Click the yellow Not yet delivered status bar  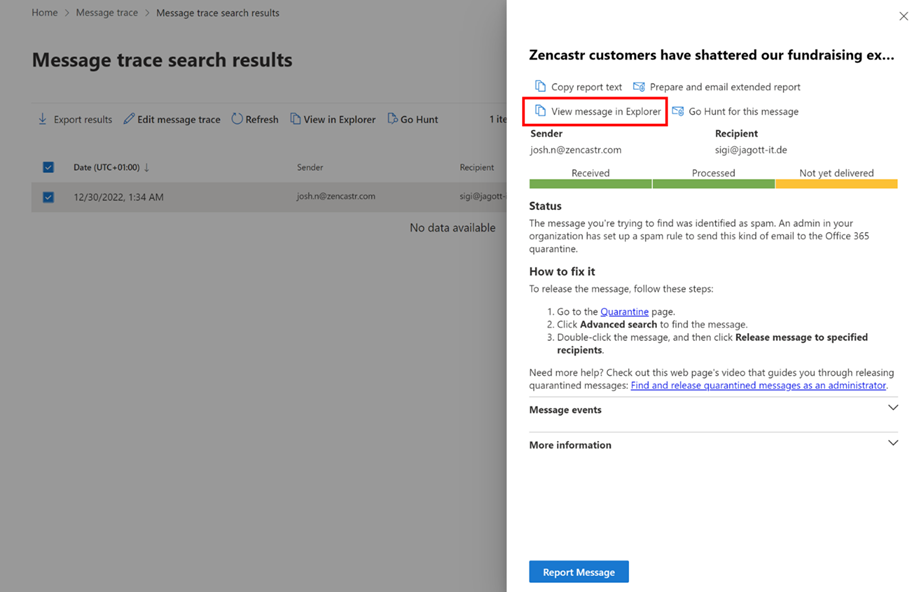click(x=836, y=184)
